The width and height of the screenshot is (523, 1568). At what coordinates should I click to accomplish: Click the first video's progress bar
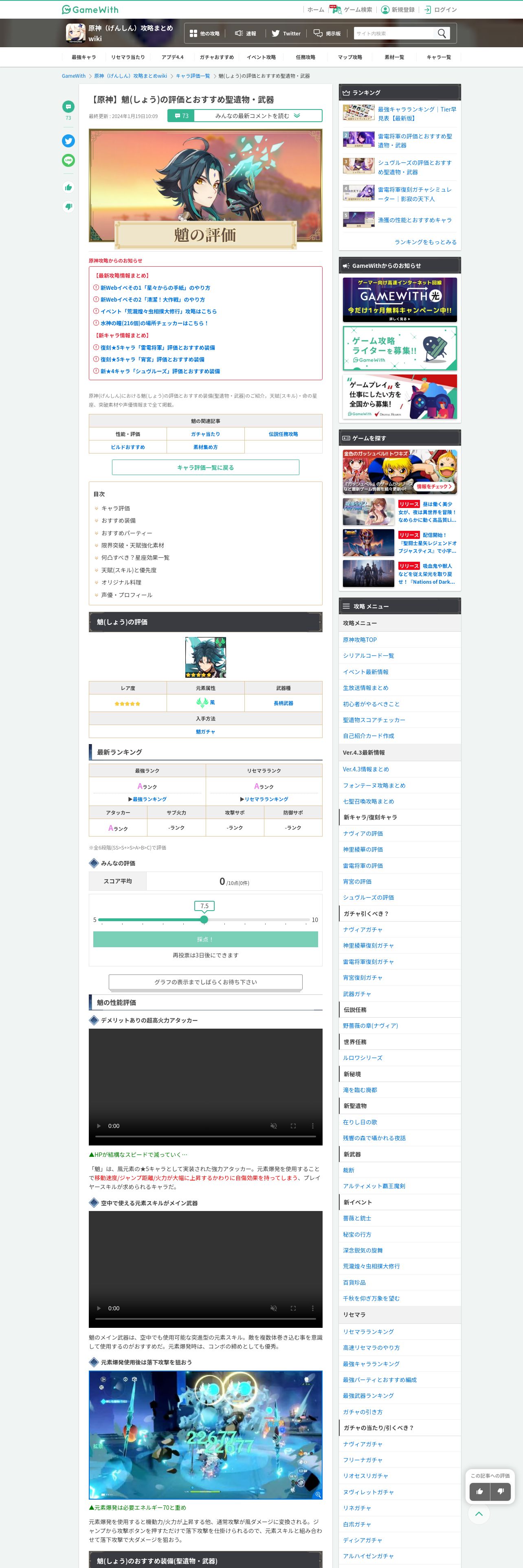(x=205, y=1137)
